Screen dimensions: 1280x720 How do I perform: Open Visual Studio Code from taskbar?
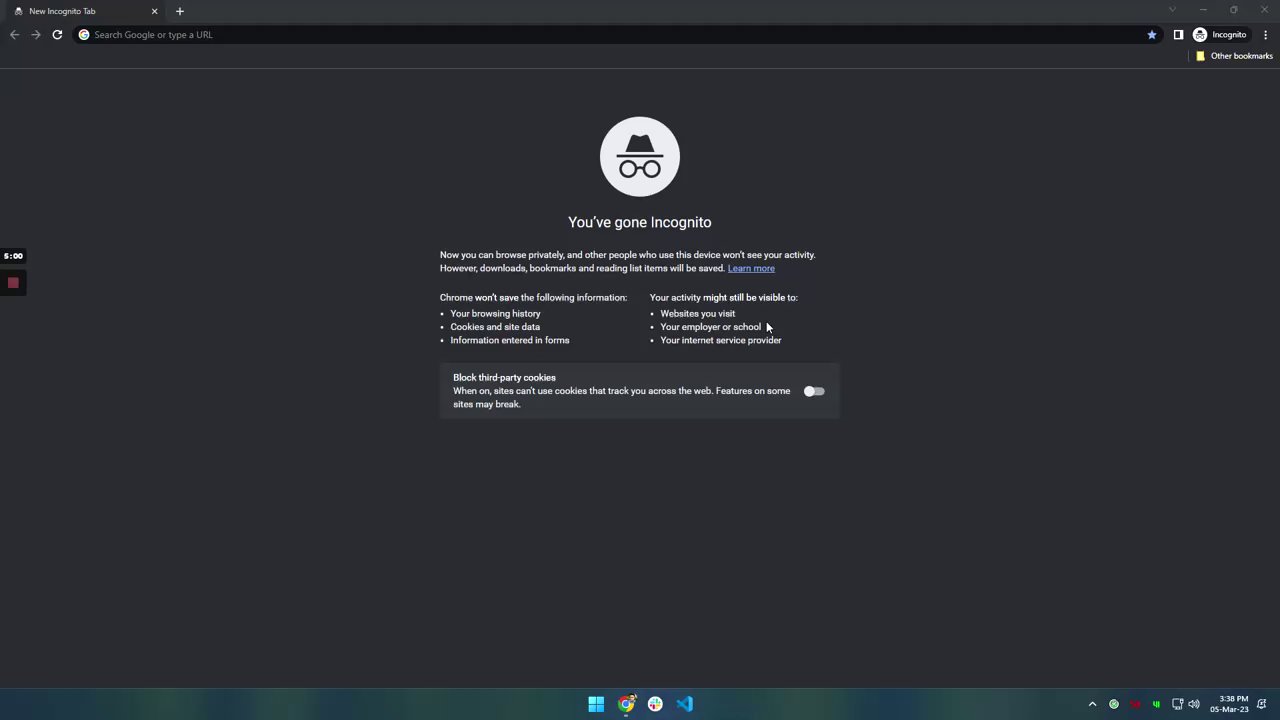point(684,704)
